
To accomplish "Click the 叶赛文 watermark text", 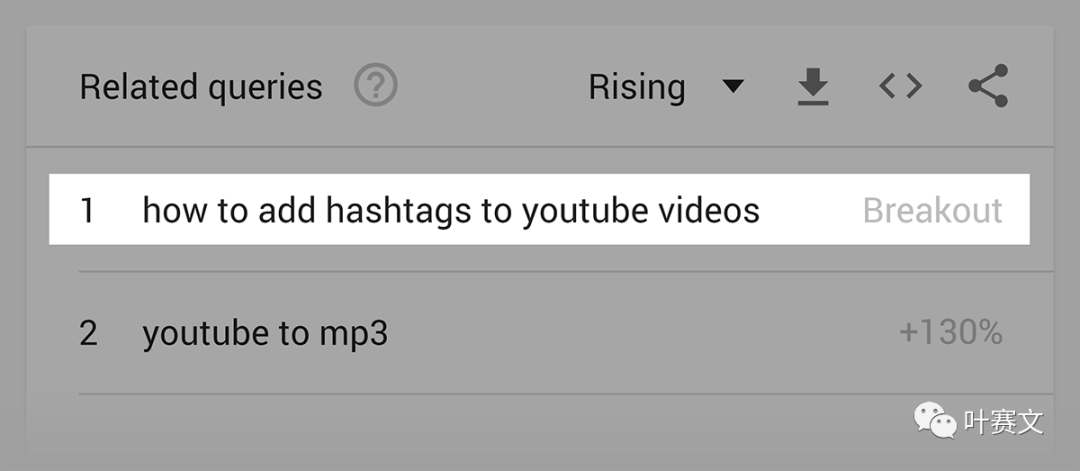I will click(x=1004, y=421).
